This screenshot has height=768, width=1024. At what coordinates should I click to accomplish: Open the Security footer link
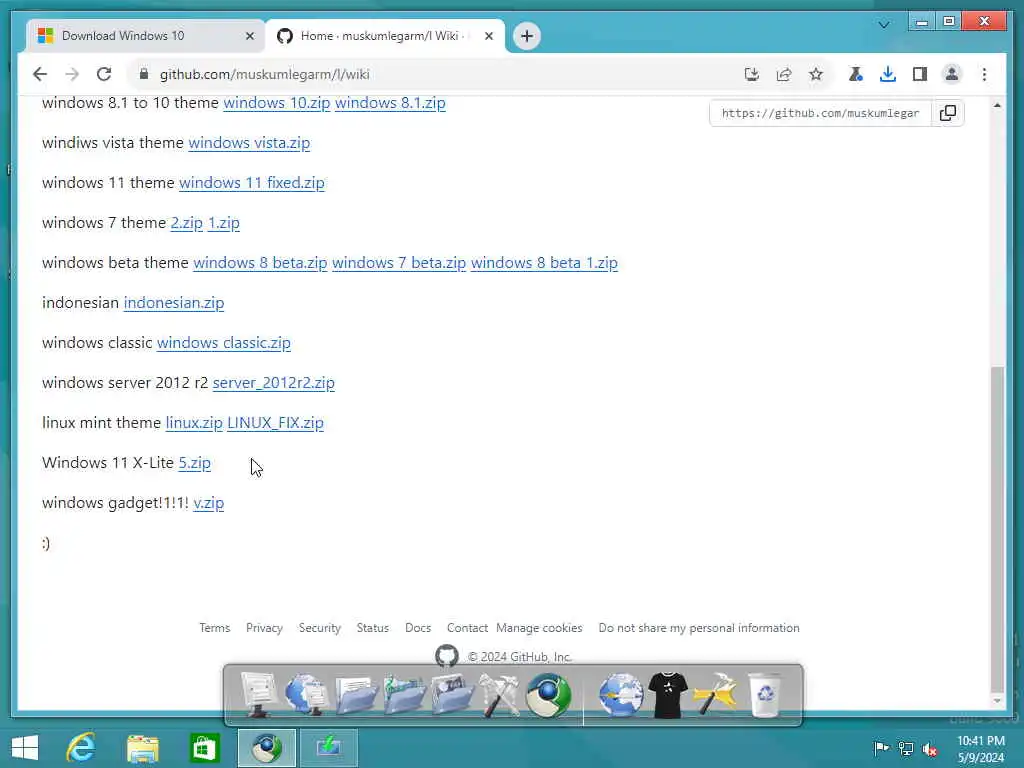click(320, 628)
